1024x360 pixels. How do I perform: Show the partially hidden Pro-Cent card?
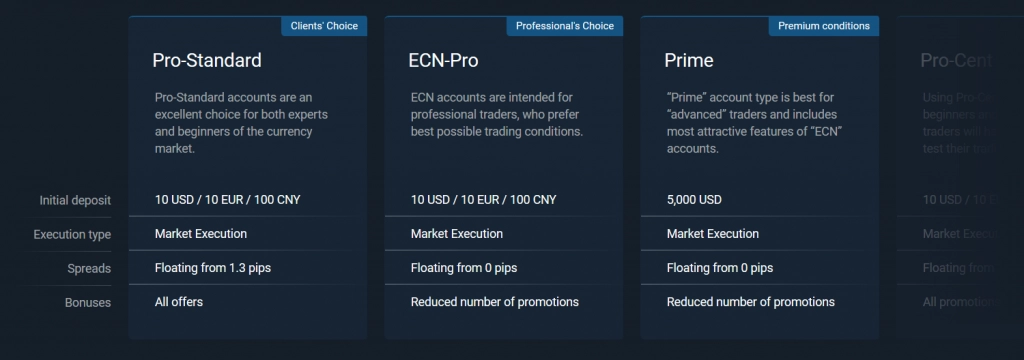pos(960,176)
